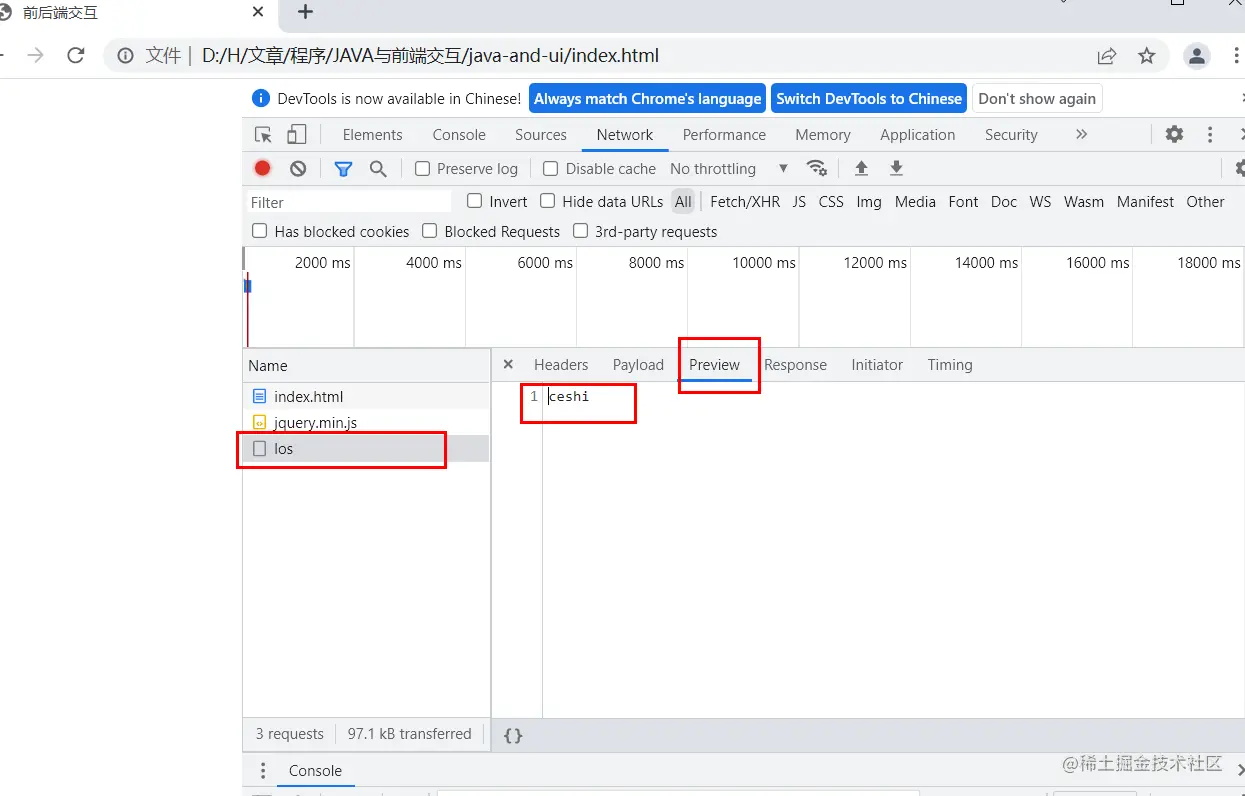1245x796 pixels.
Task: Filter requests by Font type
Action: tap(963, 202)
